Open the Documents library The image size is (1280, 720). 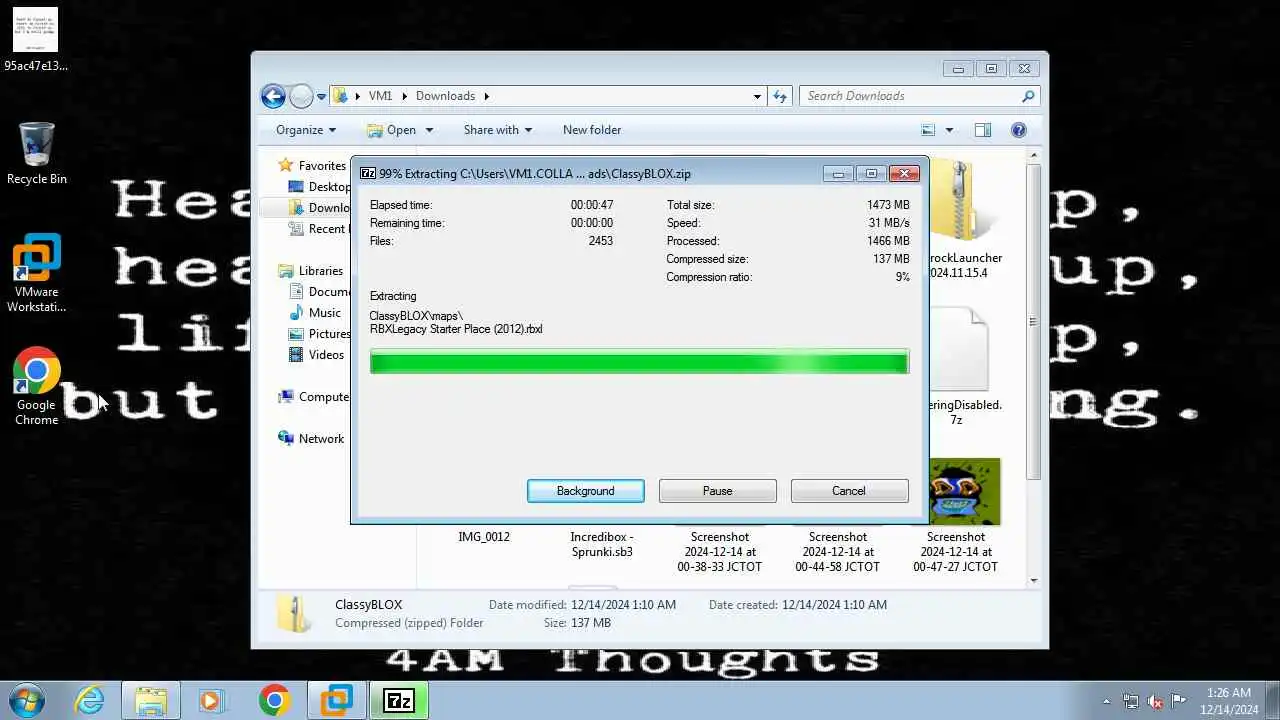point(319,292)
